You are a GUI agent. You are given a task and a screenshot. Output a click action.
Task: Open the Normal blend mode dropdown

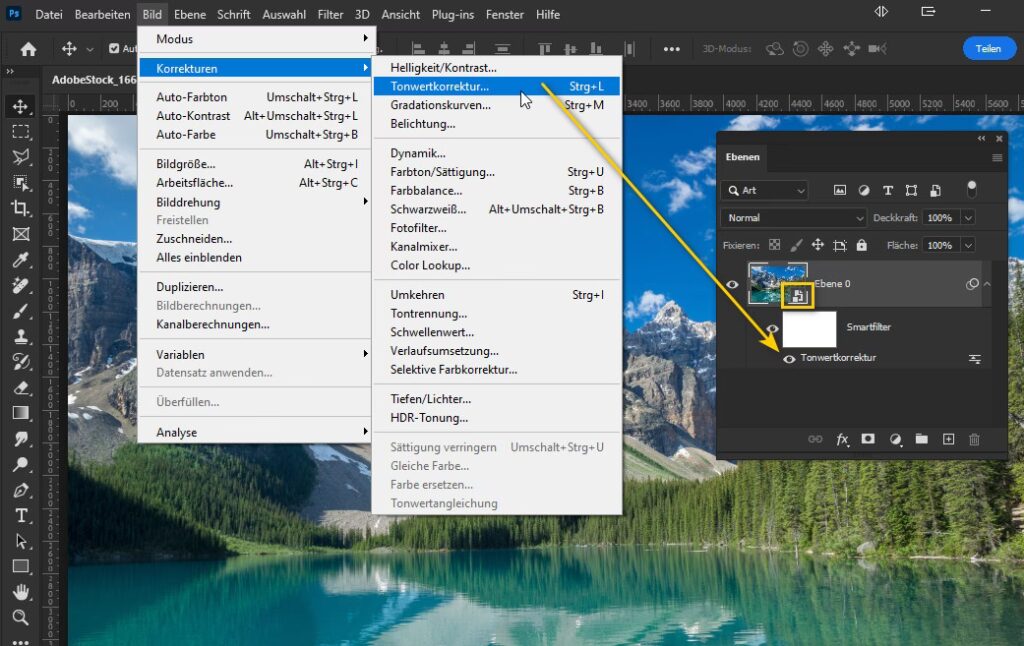794,218
